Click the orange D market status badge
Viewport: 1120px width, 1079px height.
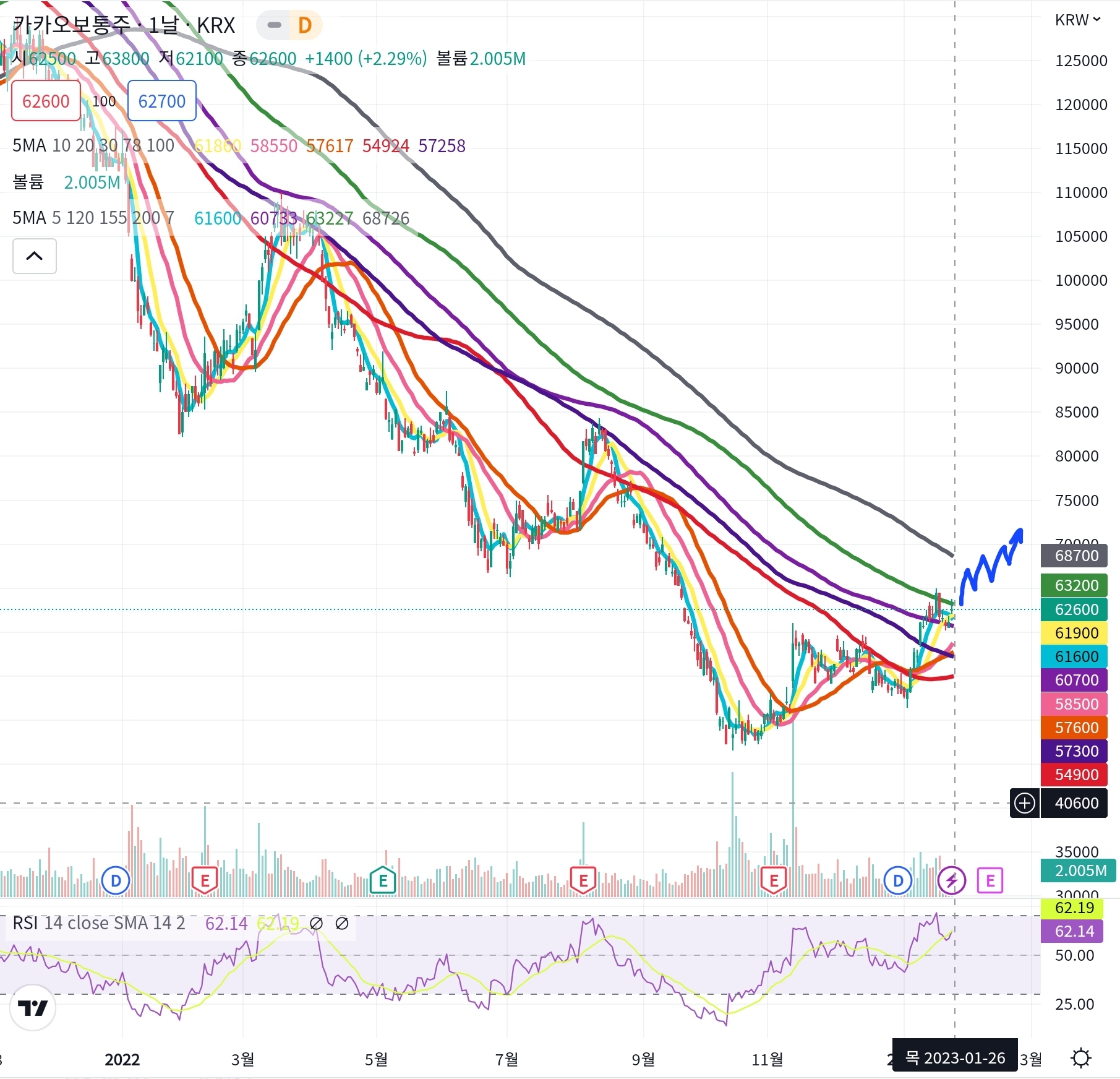click(305, 25)
